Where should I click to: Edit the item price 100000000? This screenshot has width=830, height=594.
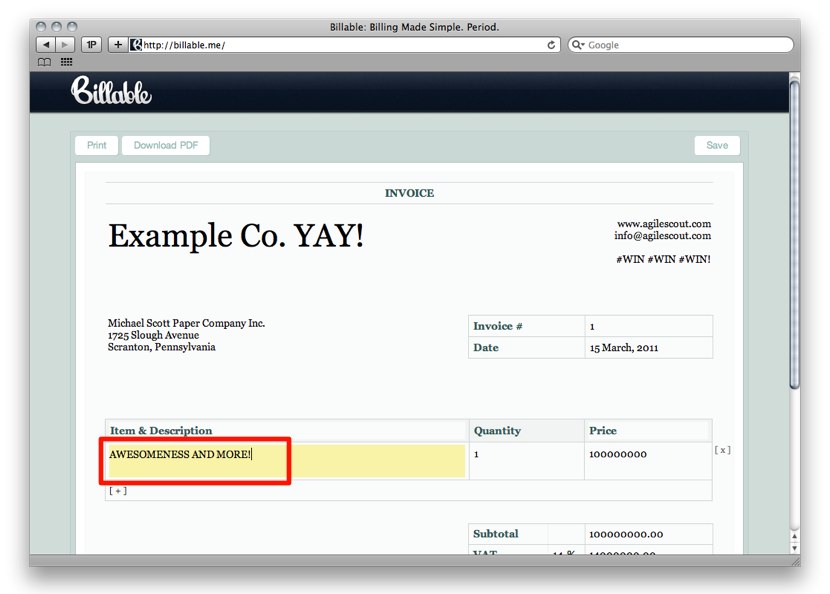pyautogui.click(x=648, y=461)
